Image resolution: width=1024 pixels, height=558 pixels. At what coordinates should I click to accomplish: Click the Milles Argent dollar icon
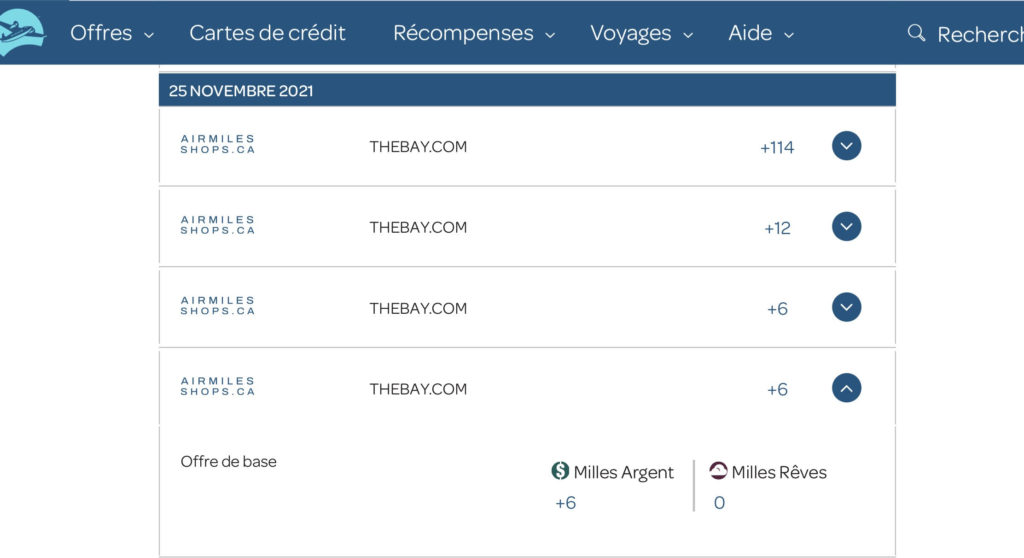point(560,471)
